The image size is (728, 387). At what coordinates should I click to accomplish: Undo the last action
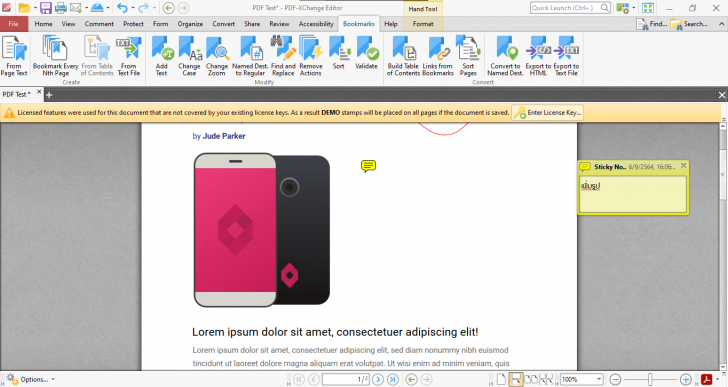click(122, 7)
